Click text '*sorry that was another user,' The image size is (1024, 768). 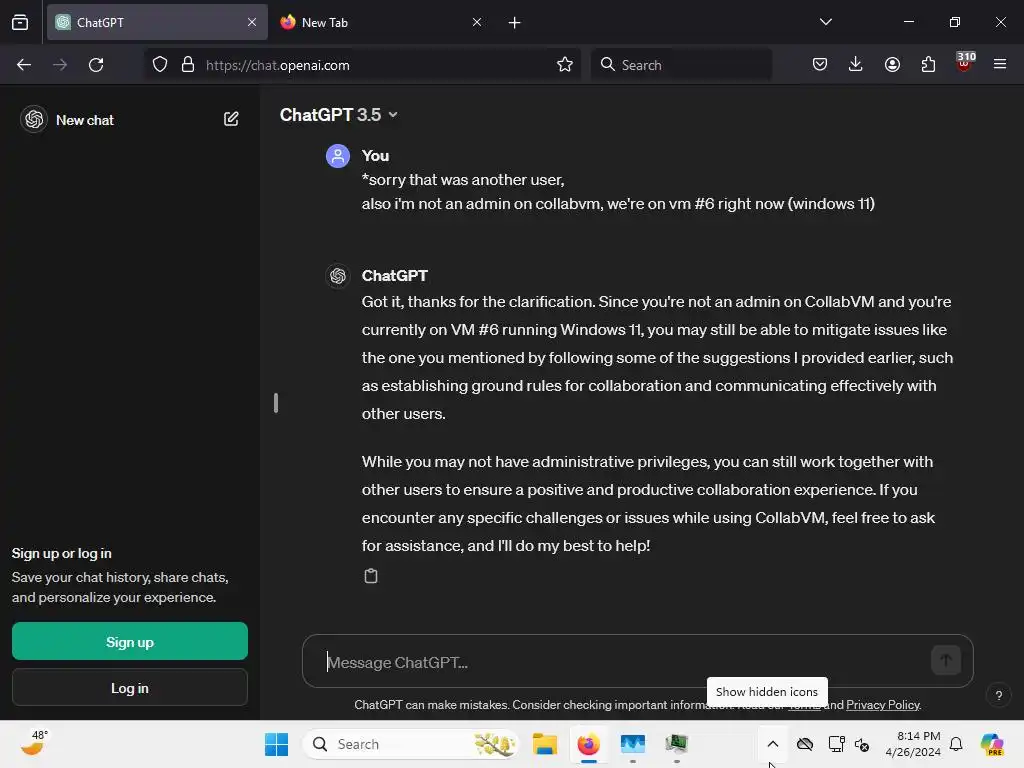click(x=463, y=180)
